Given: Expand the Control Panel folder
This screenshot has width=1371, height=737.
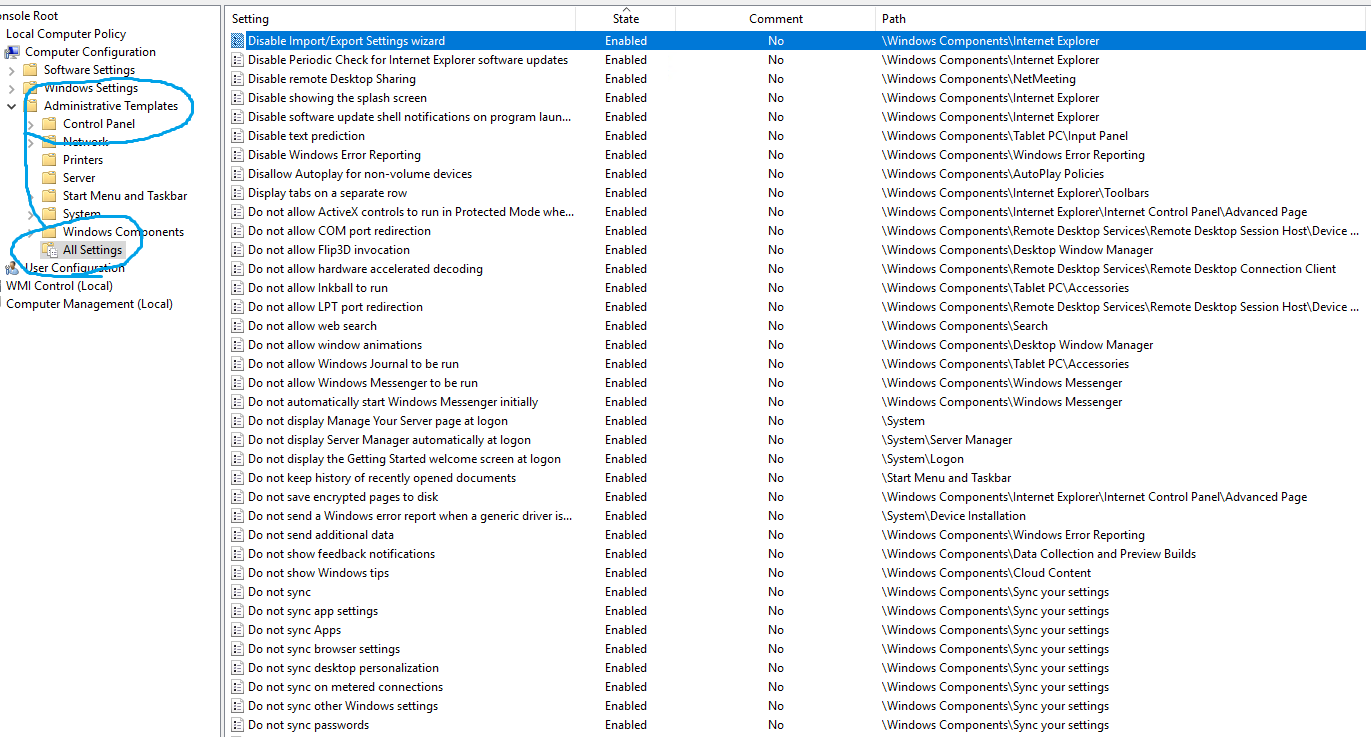Looking at the screenshot, I should pos(30,124).
